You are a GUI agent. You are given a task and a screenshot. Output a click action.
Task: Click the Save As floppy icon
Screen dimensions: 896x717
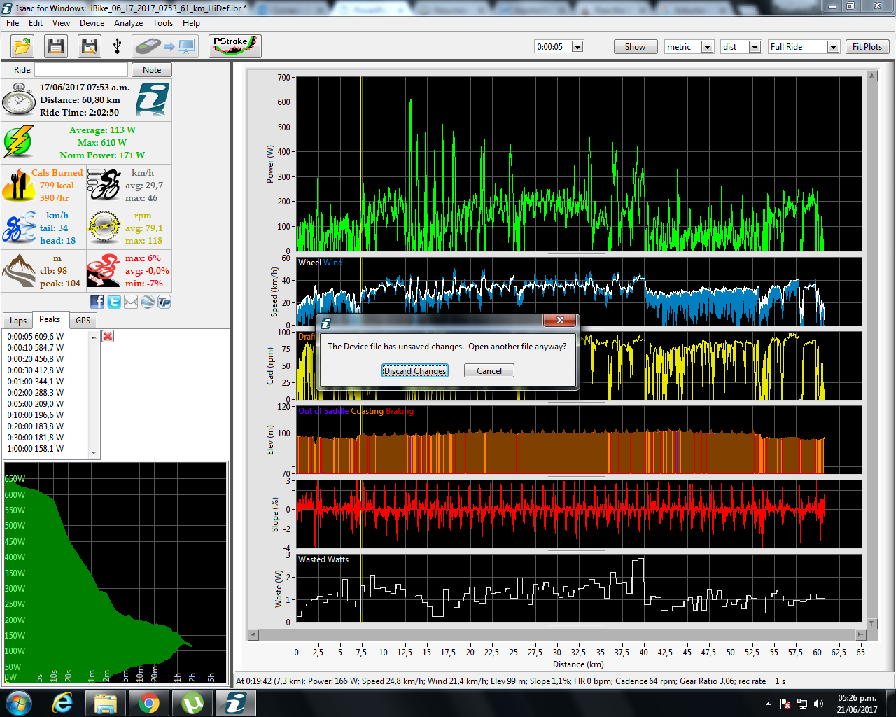coord(90,46)
